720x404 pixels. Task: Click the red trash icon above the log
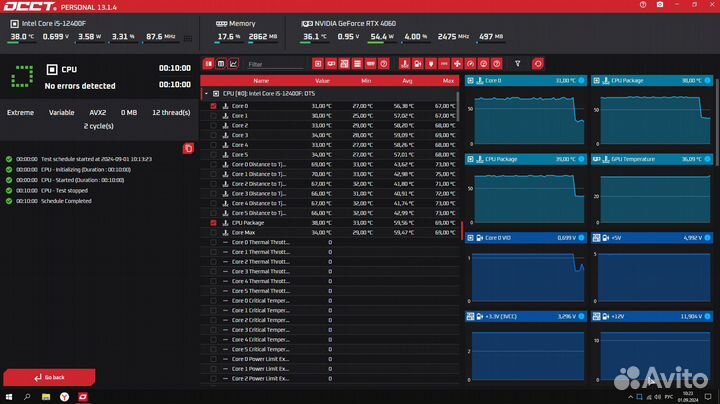point(189,148)
